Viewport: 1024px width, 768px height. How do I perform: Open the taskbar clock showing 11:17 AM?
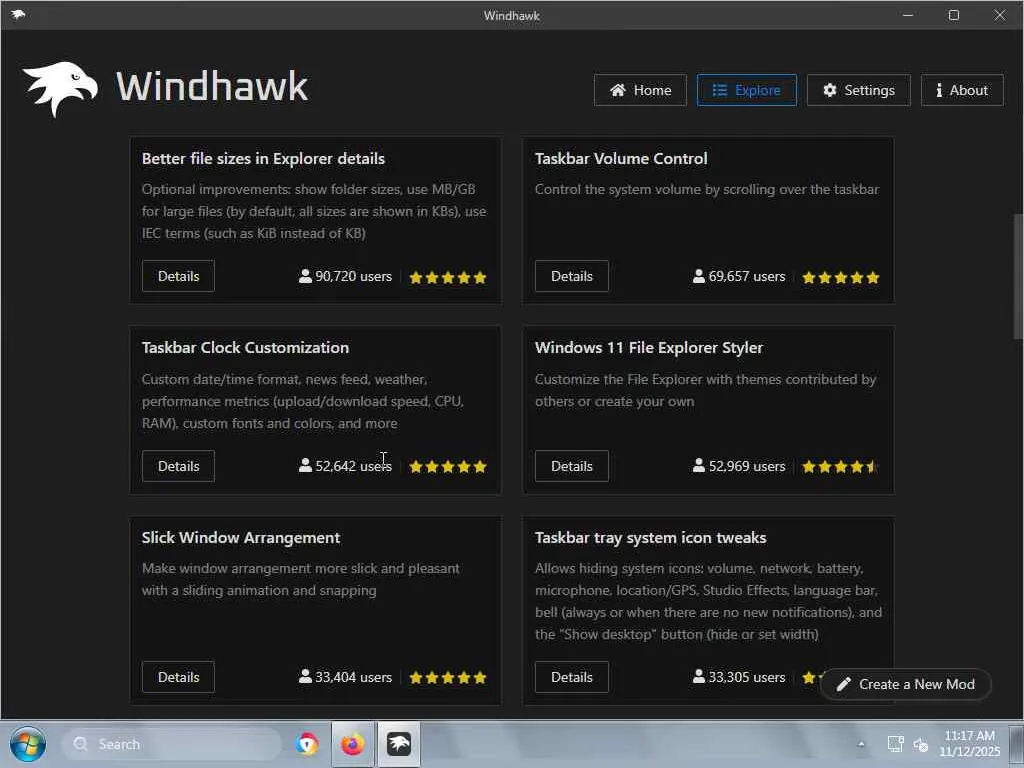(x=970, y=744)
